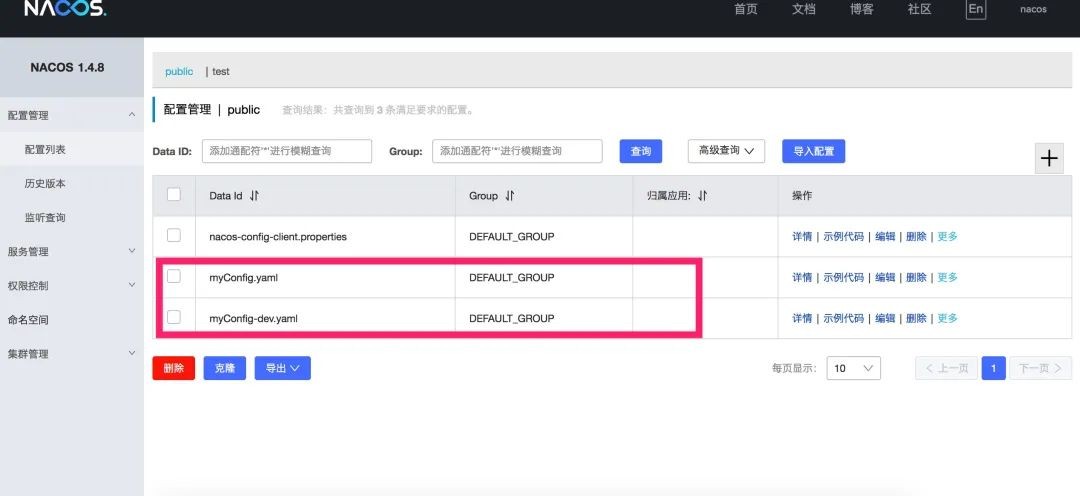
Task: Click the blue 查询 button
Action: [641, 151]
